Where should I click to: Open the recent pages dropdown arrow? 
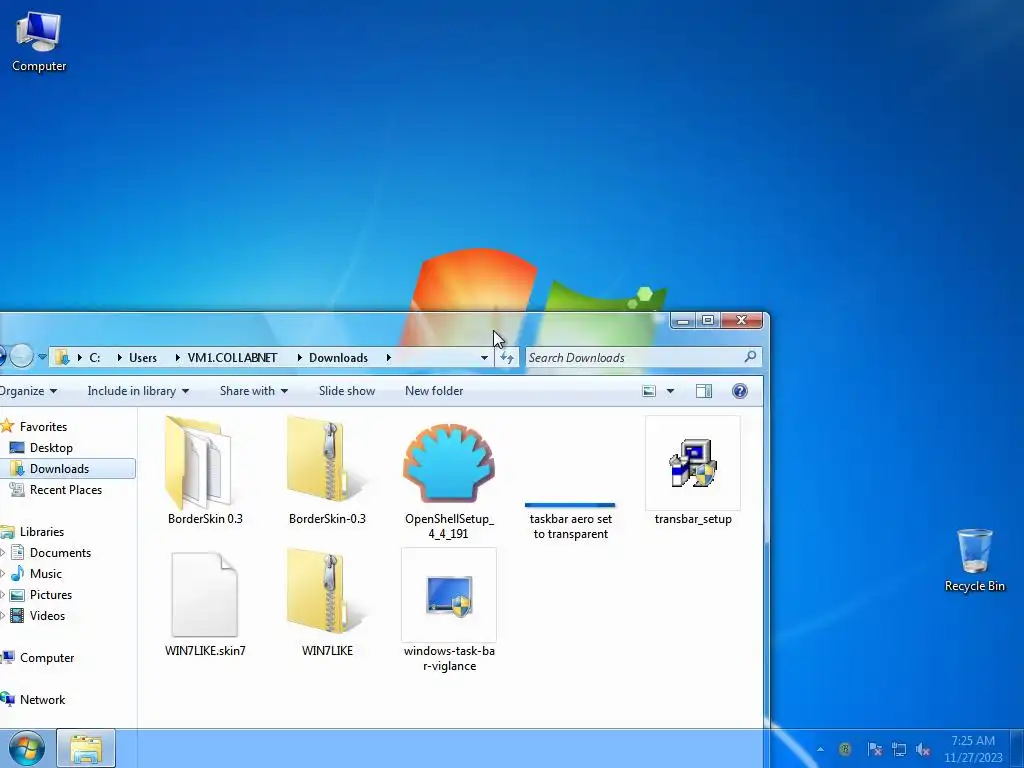(x=42, y=357)
